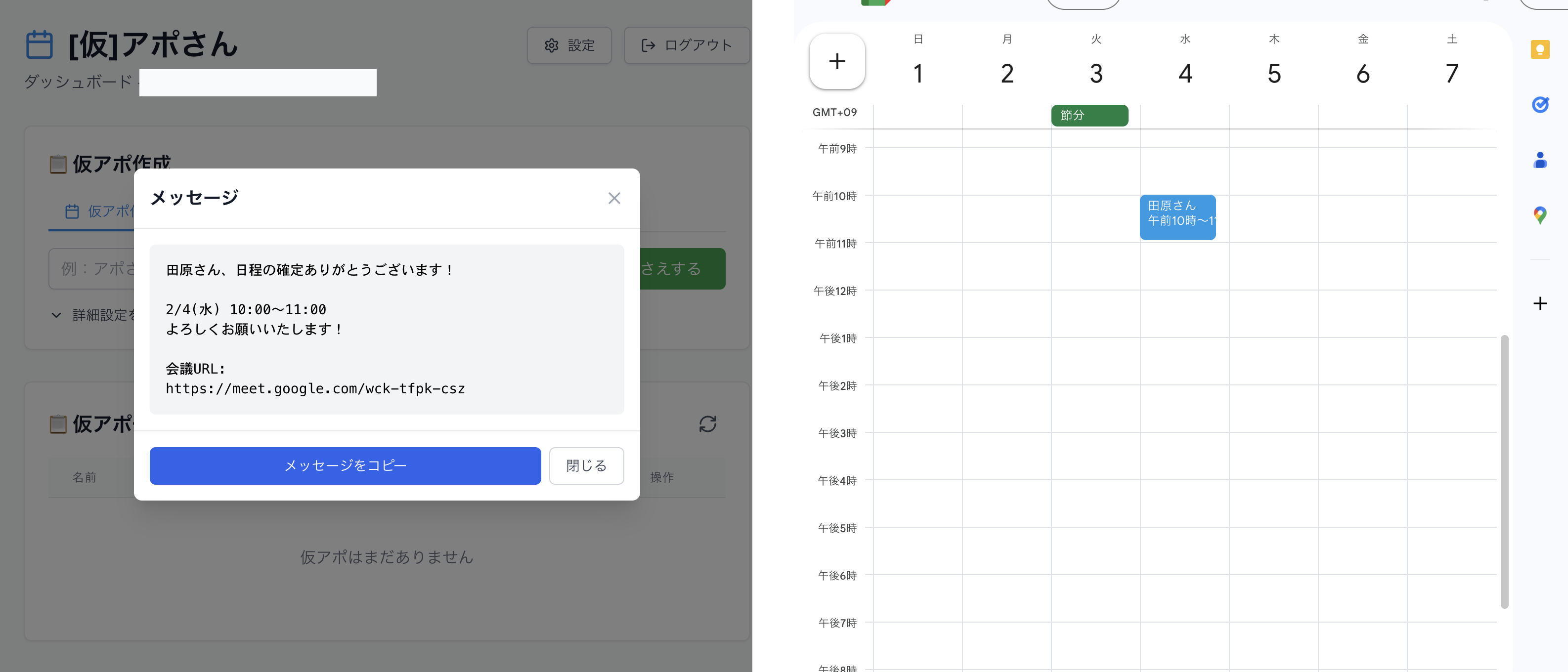Click the 名前 column header
The width and height of the screenshot is (1568, 672).
pyautogui.click(x=85, y=477)
